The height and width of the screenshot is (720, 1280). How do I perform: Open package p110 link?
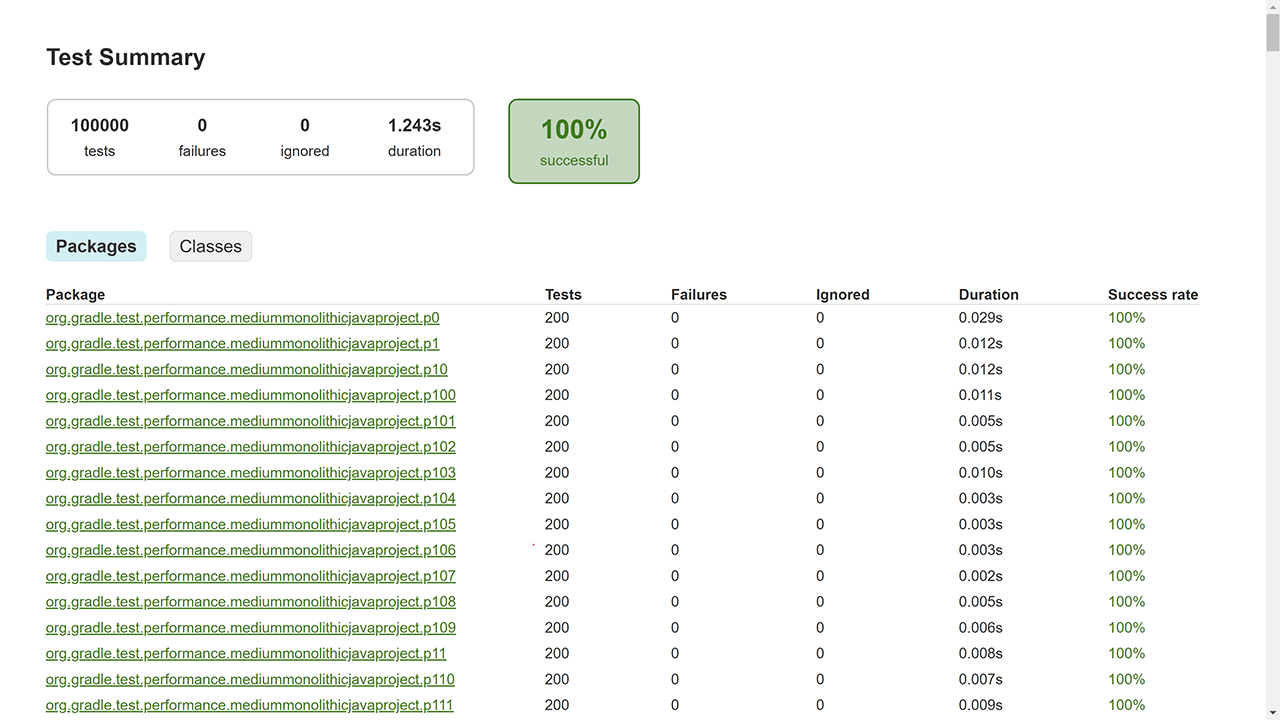pyautogui.click(x=250, y=680)
